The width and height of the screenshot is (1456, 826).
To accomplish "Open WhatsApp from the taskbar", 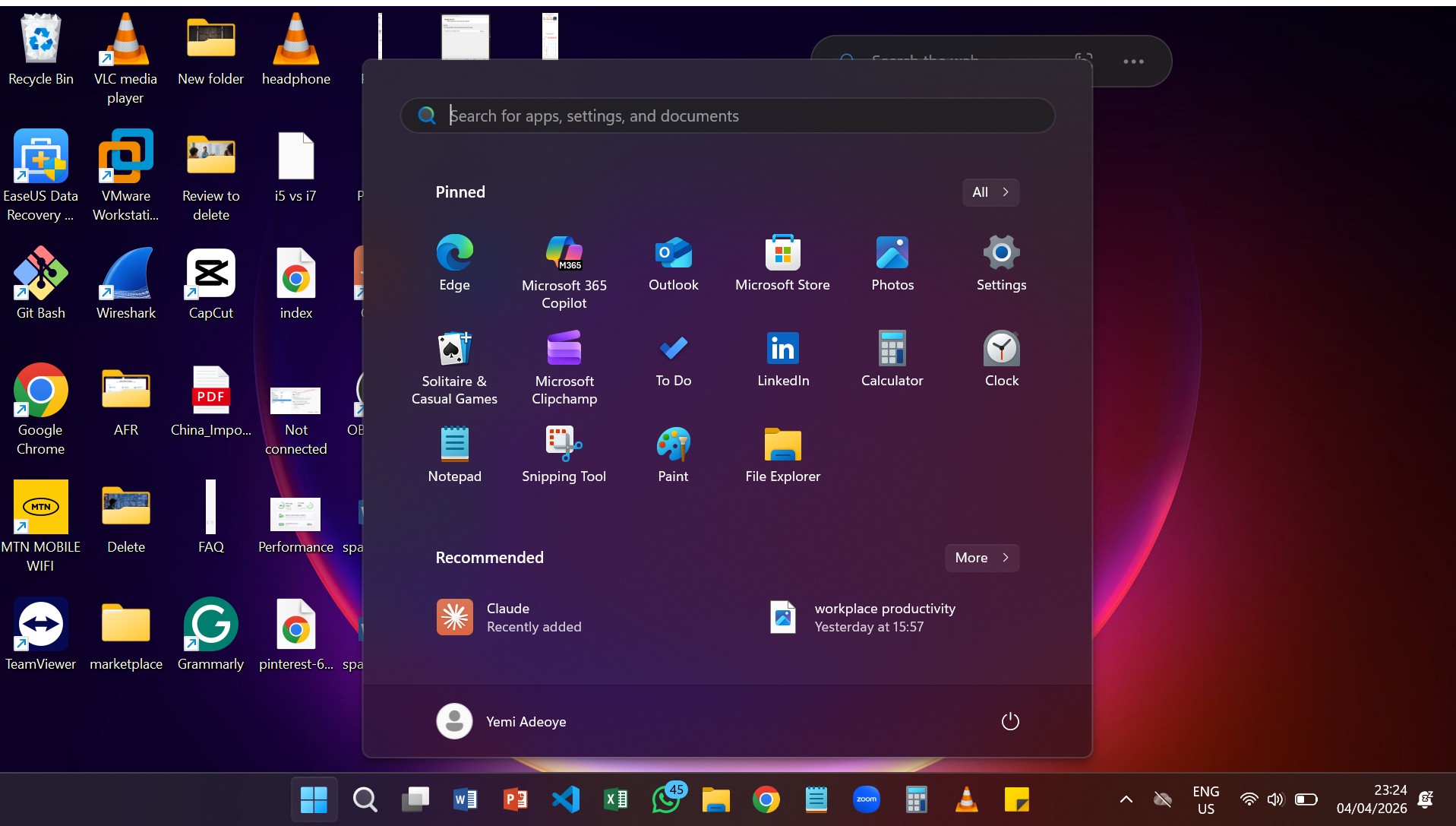I will click(667, 799).
